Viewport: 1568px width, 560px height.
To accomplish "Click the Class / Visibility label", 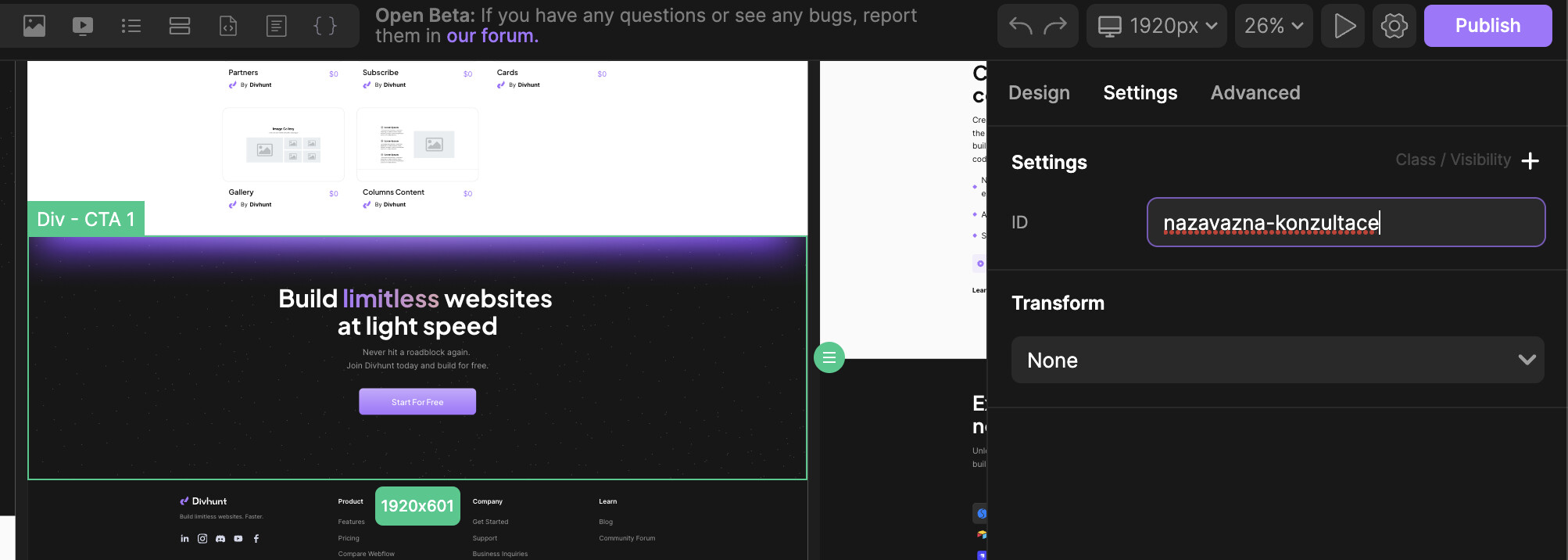I will (1453, 160).
